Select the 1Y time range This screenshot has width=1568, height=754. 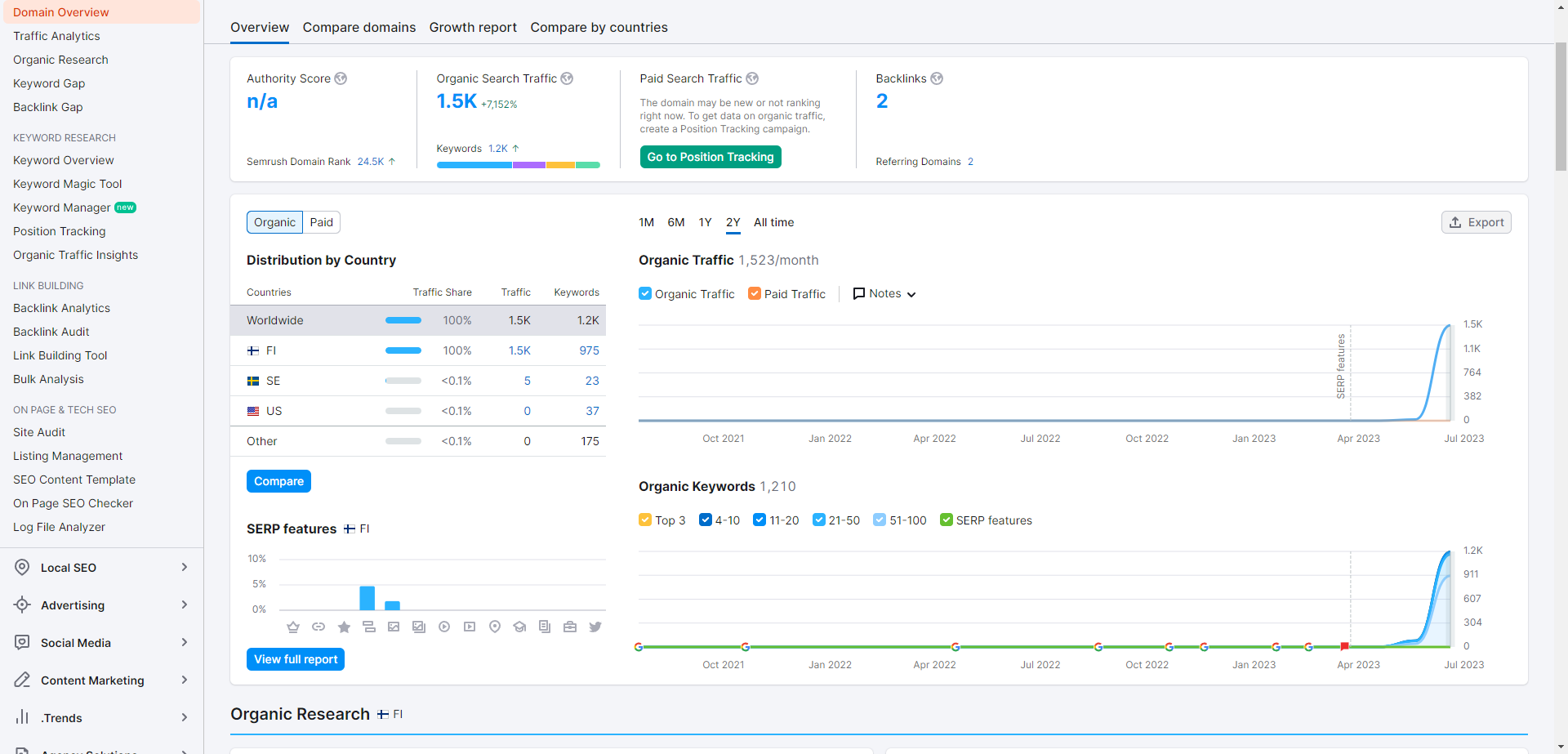pos(705,222)
